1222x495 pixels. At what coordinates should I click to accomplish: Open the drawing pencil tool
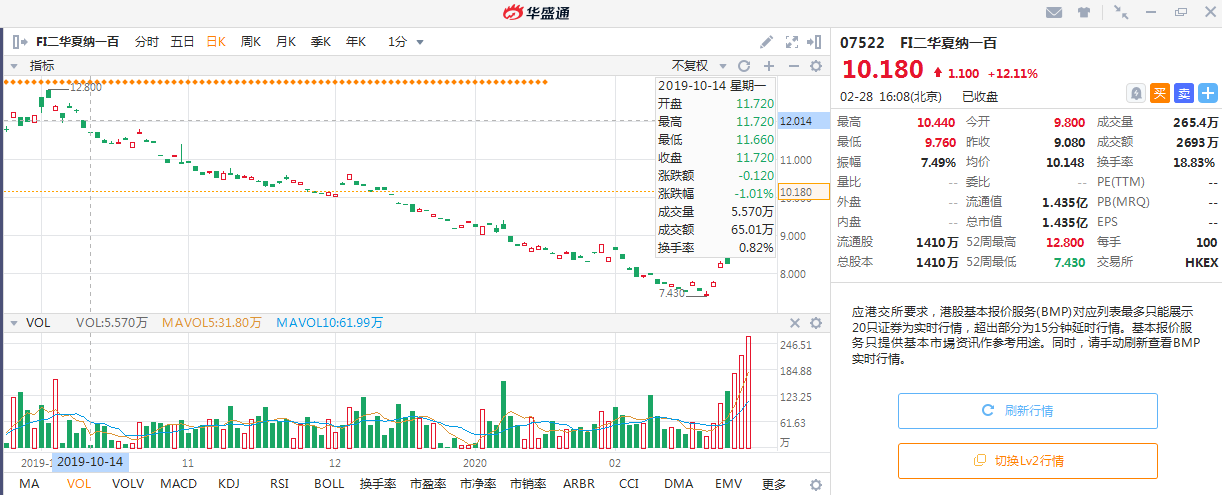pos(767,42)
